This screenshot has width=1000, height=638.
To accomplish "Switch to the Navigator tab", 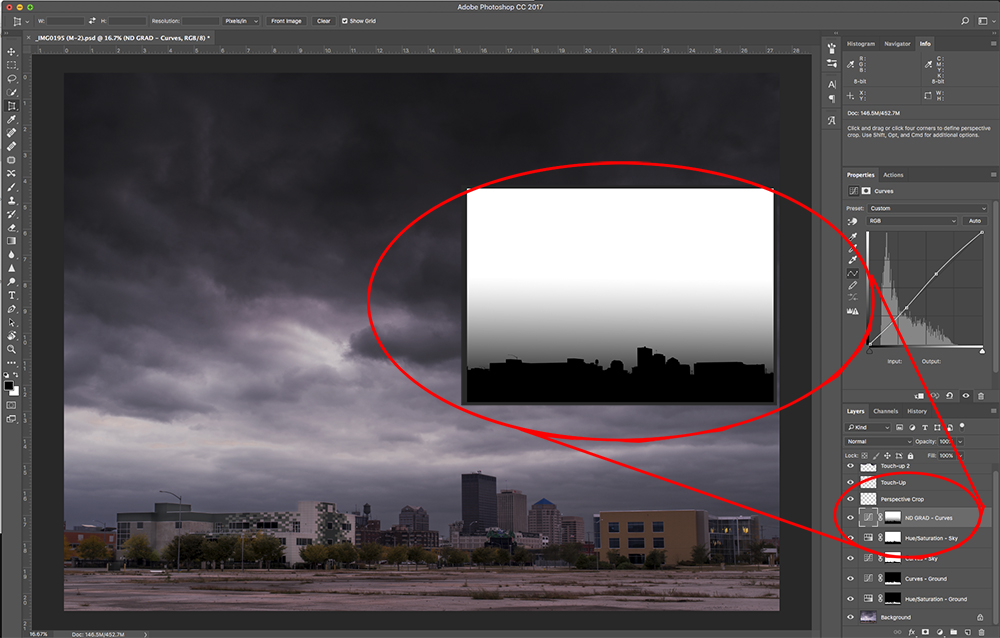I will 897,44.
